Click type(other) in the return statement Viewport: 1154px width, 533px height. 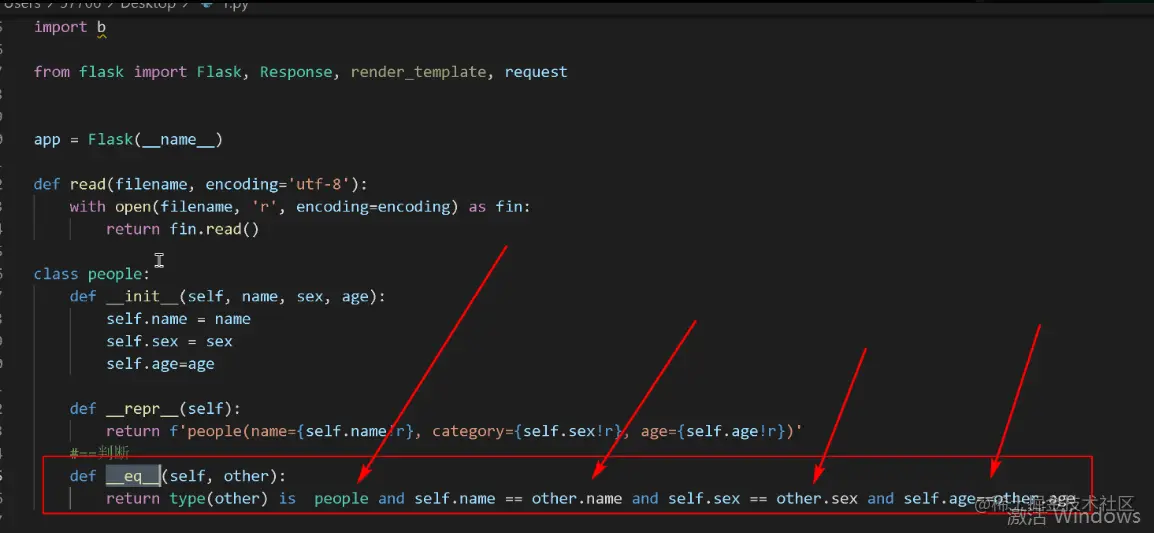[x=219, y=499]
